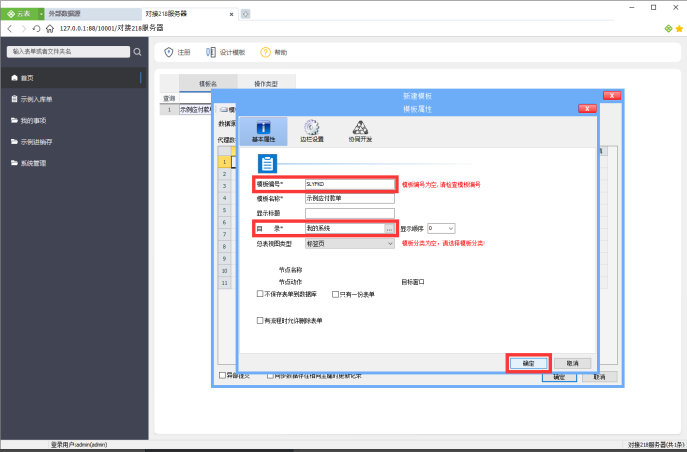This screenshot has height=452, width=687.
Task: Close the 对接218服务器 tab
Action: tap(231, 14)
